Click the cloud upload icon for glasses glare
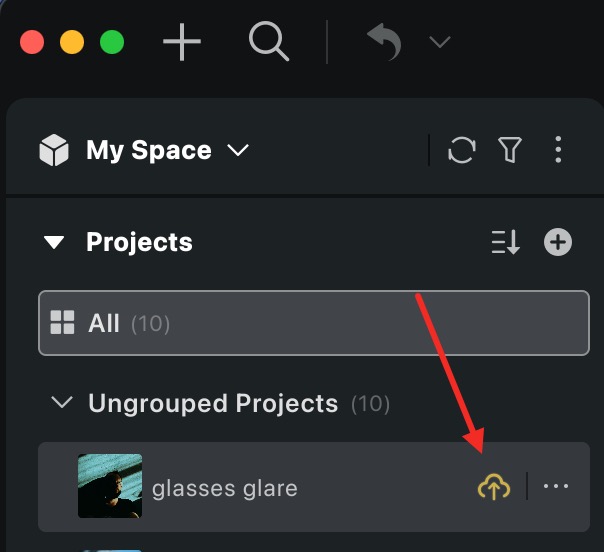Image resolution: width=604 pixels, height=552 pixels. coord(492,487)
